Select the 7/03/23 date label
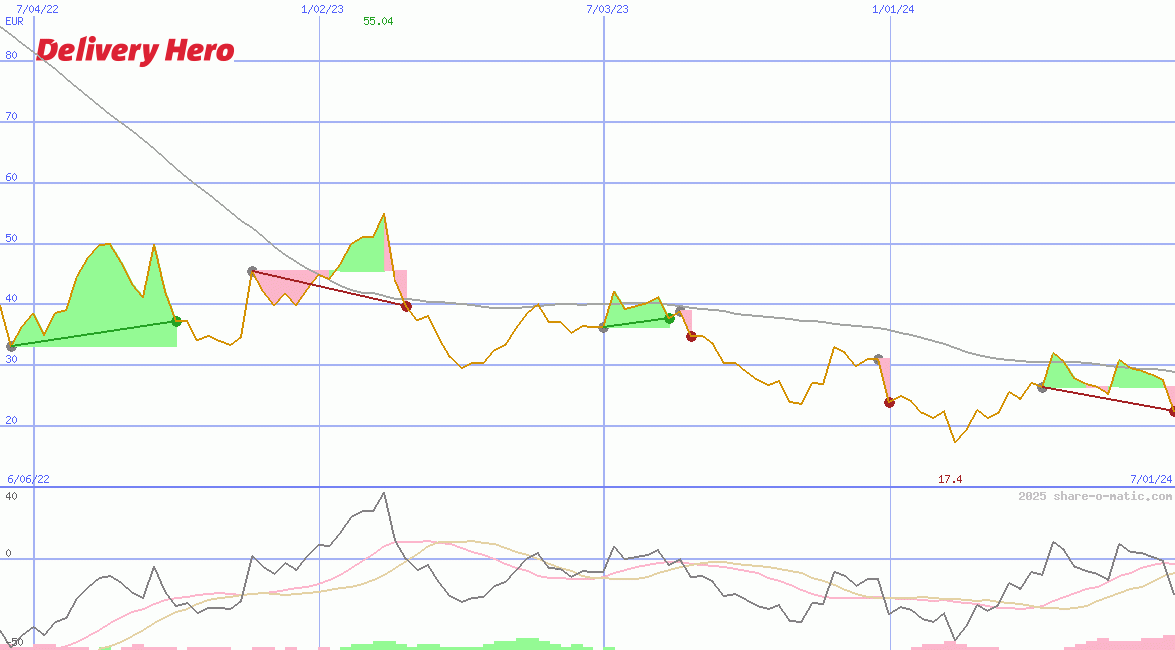The width and height of the screenshot is (1175, 650). coord(607,9)
